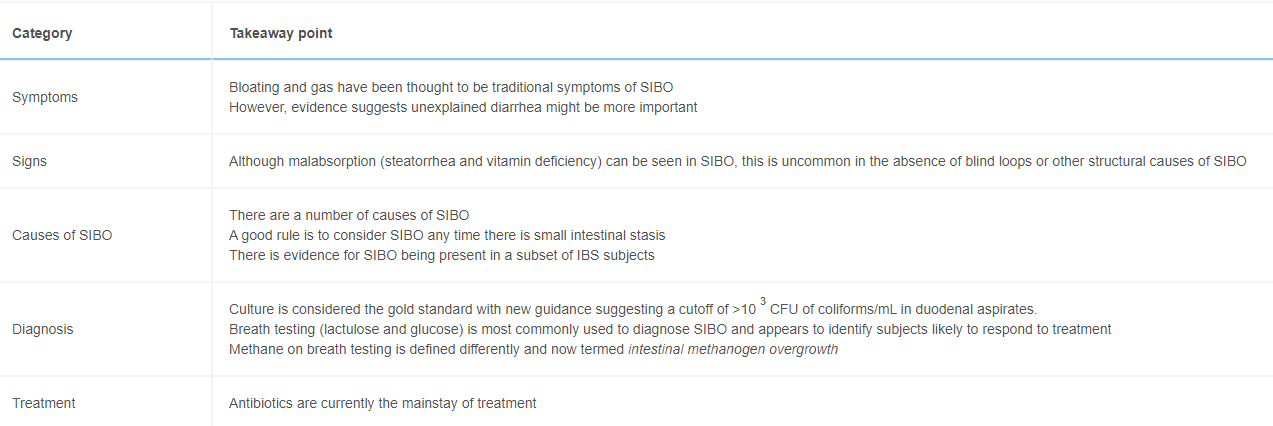Click the sentence about IBS subjects

click(x=441, y=255)
